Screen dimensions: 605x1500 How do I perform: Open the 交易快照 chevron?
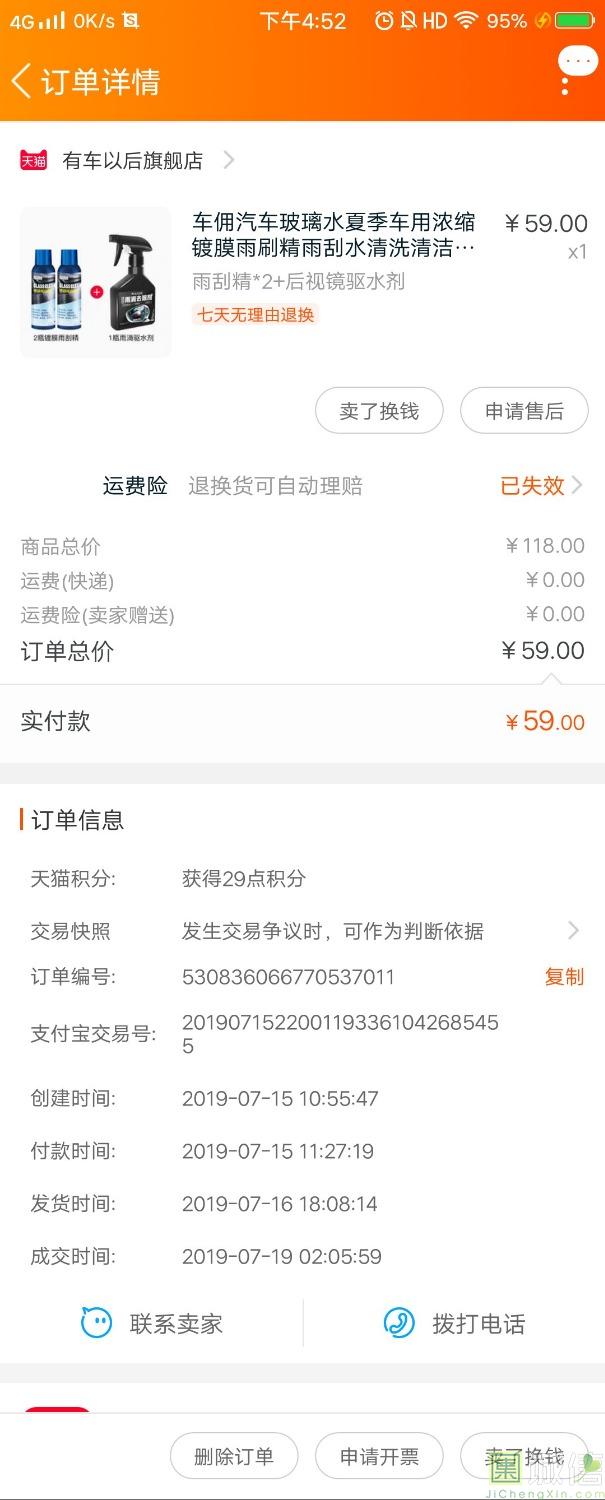[573, 931]
